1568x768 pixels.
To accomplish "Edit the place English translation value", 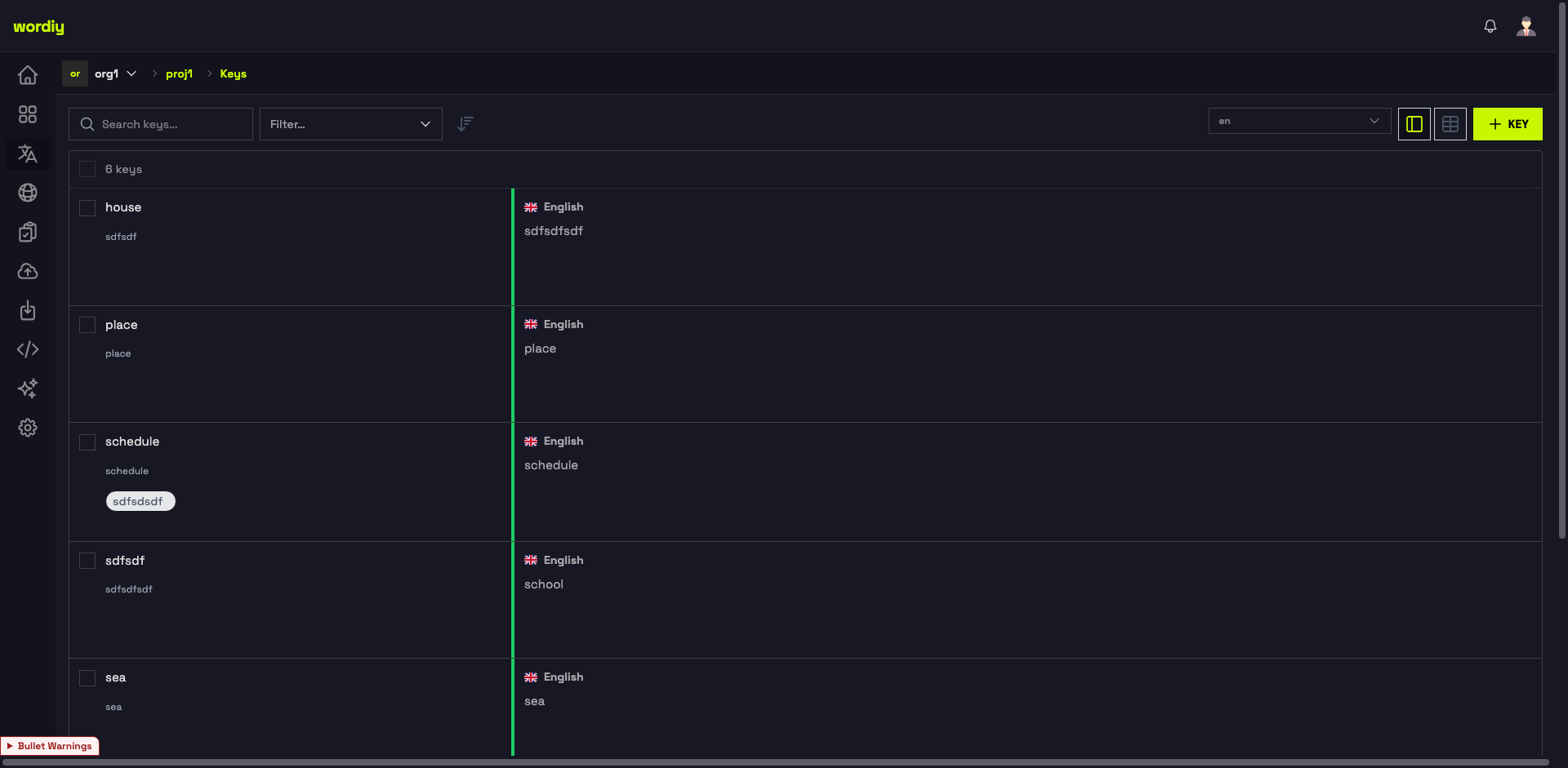I will click(x=540, y=348).
